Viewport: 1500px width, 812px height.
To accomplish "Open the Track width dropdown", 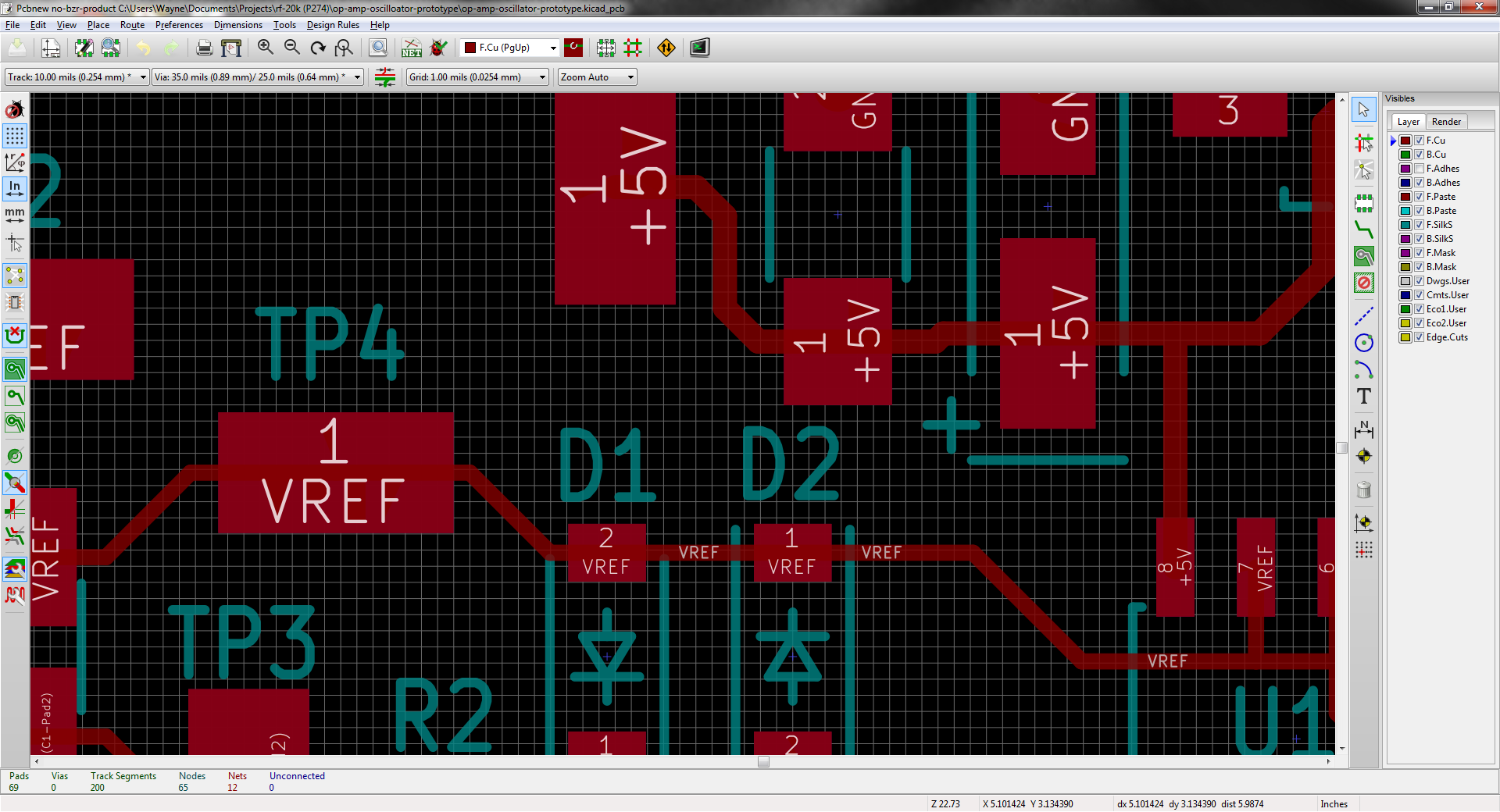I will (143, 77).
